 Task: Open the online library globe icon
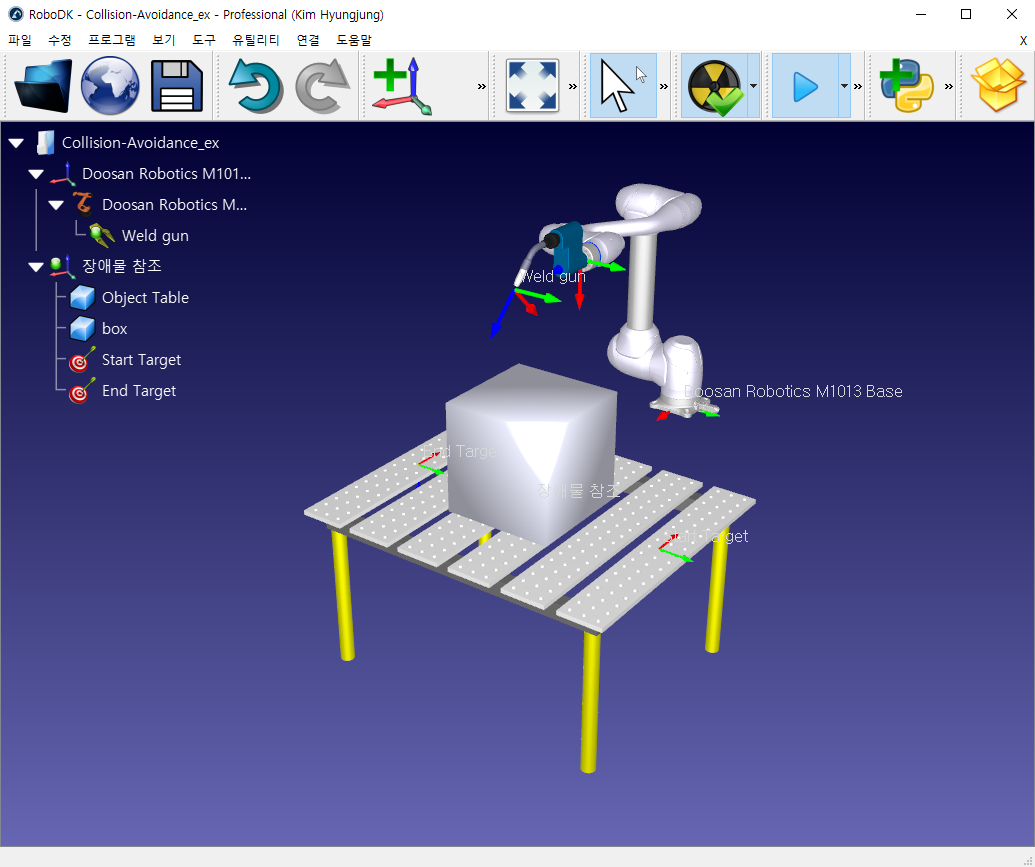point(110,86)
